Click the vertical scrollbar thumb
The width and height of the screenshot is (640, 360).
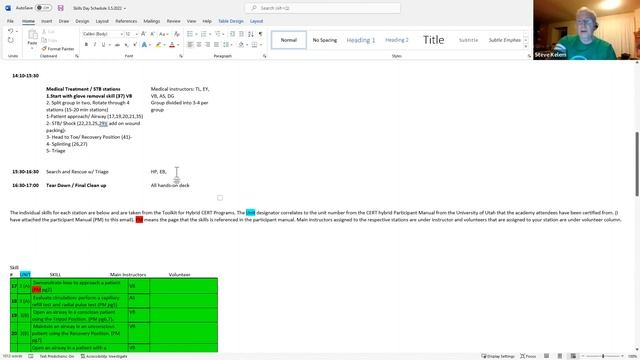point(637,164)
